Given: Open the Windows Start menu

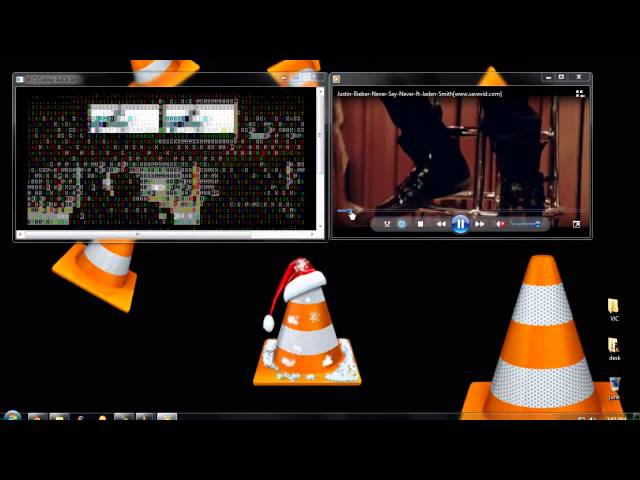Looking at the screenshot, I should point(12,416).
